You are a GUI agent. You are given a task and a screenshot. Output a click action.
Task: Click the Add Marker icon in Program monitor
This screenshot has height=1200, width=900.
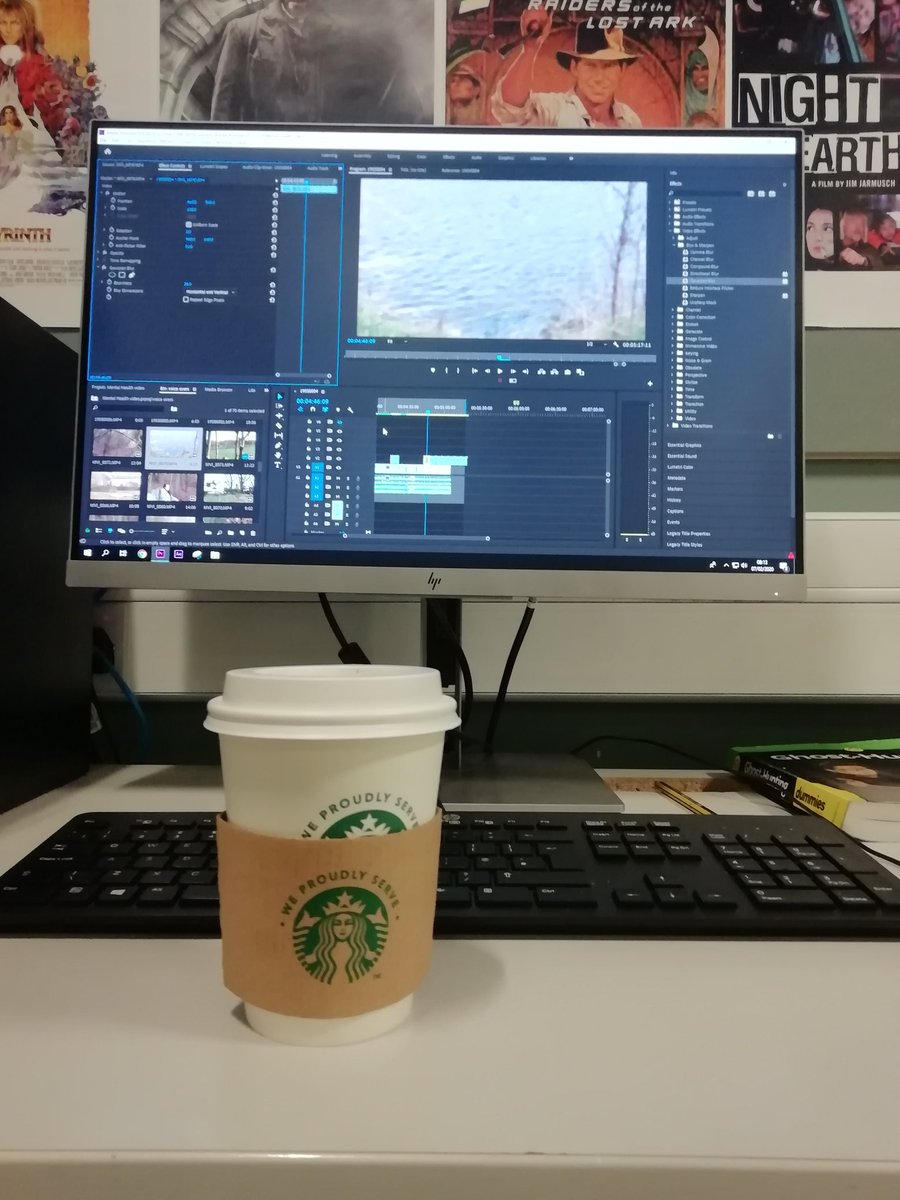[433, 371]
